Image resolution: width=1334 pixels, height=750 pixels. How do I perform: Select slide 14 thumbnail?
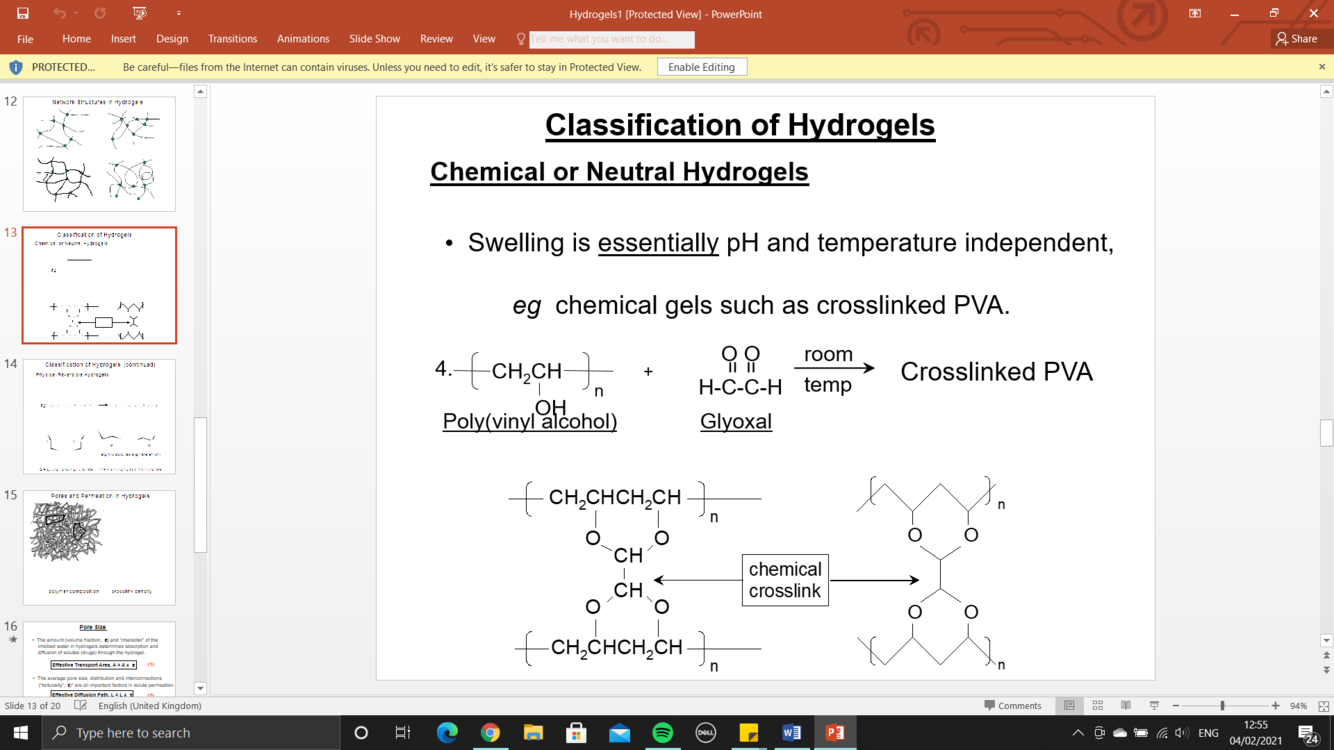99,416
